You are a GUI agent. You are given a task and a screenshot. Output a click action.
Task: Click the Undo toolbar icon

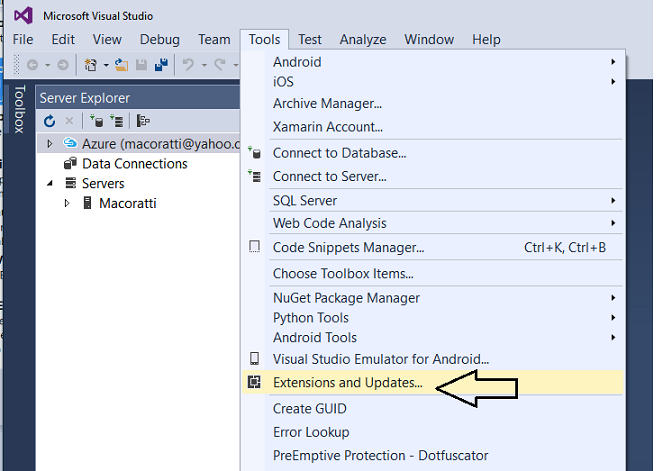click(x=188, y=65)
